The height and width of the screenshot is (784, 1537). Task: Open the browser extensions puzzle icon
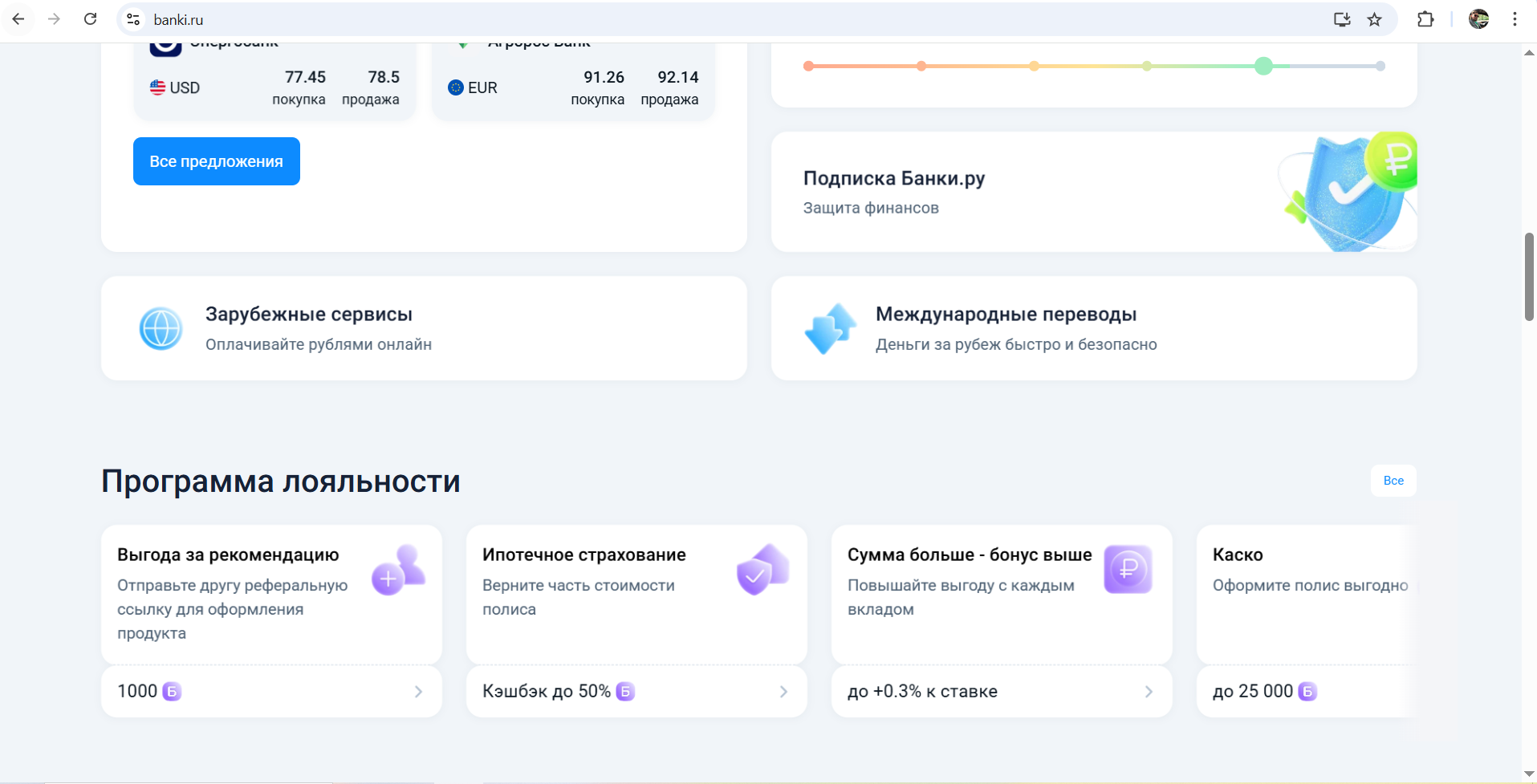click(1425, 19)
